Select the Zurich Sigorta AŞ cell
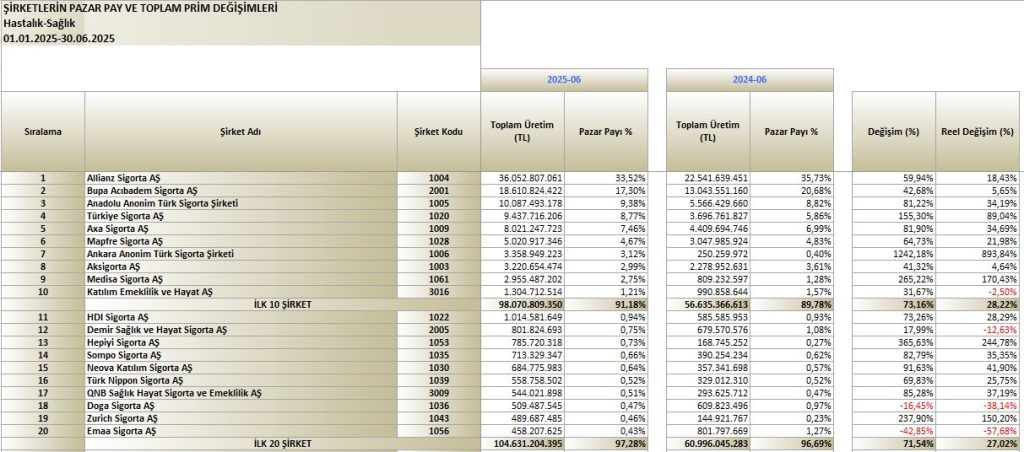 tap(241, 419)
